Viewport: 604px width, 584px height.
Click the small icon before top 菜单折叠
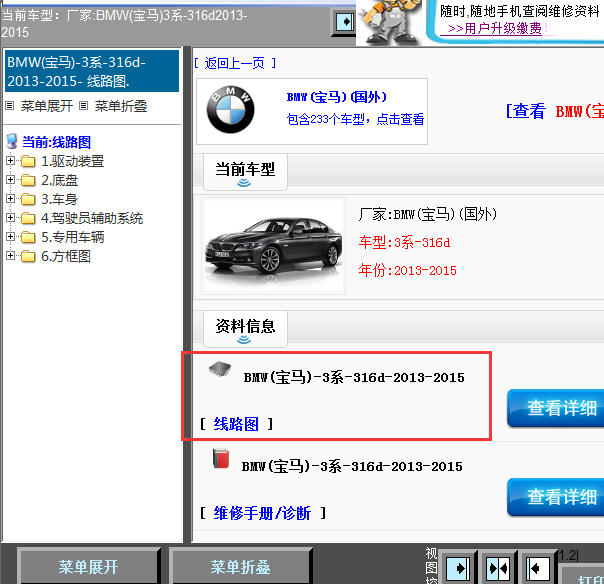[84, 106]
